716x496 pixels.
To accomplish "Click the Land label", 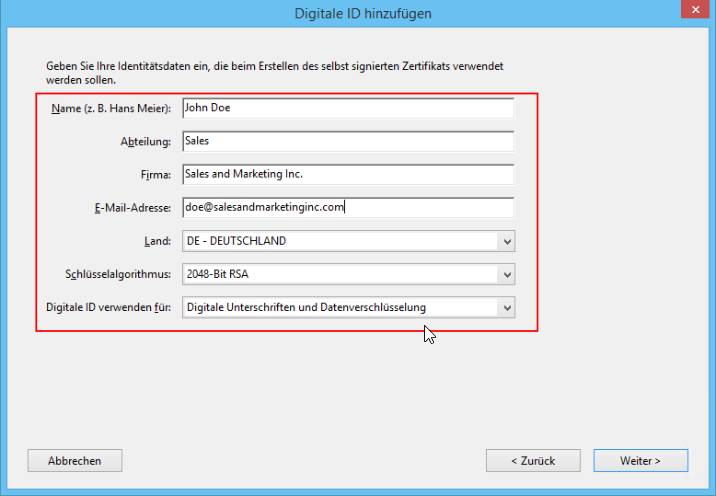I will [x=158, y=241].
